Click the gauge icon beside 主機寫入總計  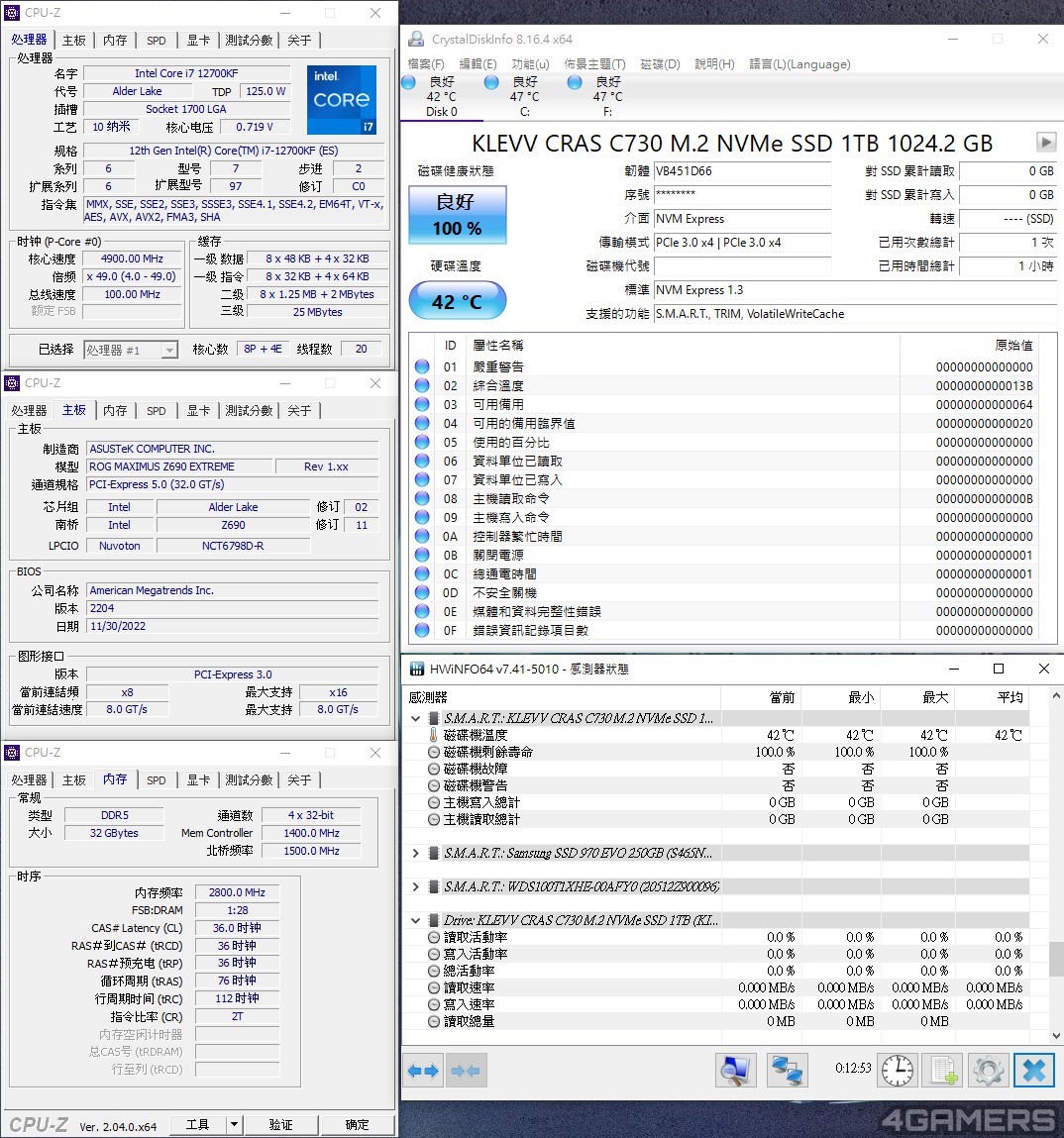click(434, 802)
